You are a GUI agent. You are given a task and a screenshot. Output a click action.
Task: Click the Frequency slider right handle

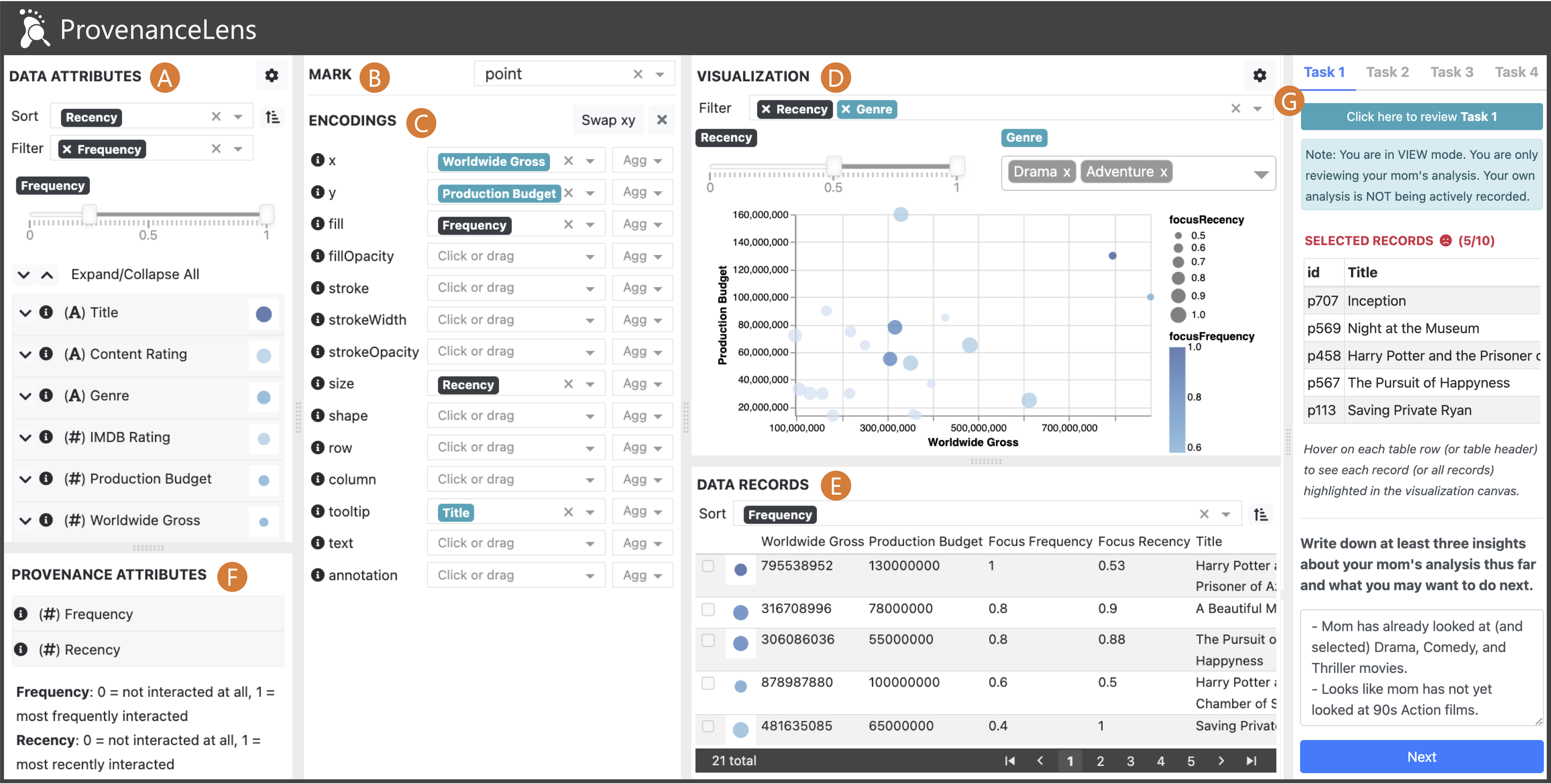(x=266, y=214)
